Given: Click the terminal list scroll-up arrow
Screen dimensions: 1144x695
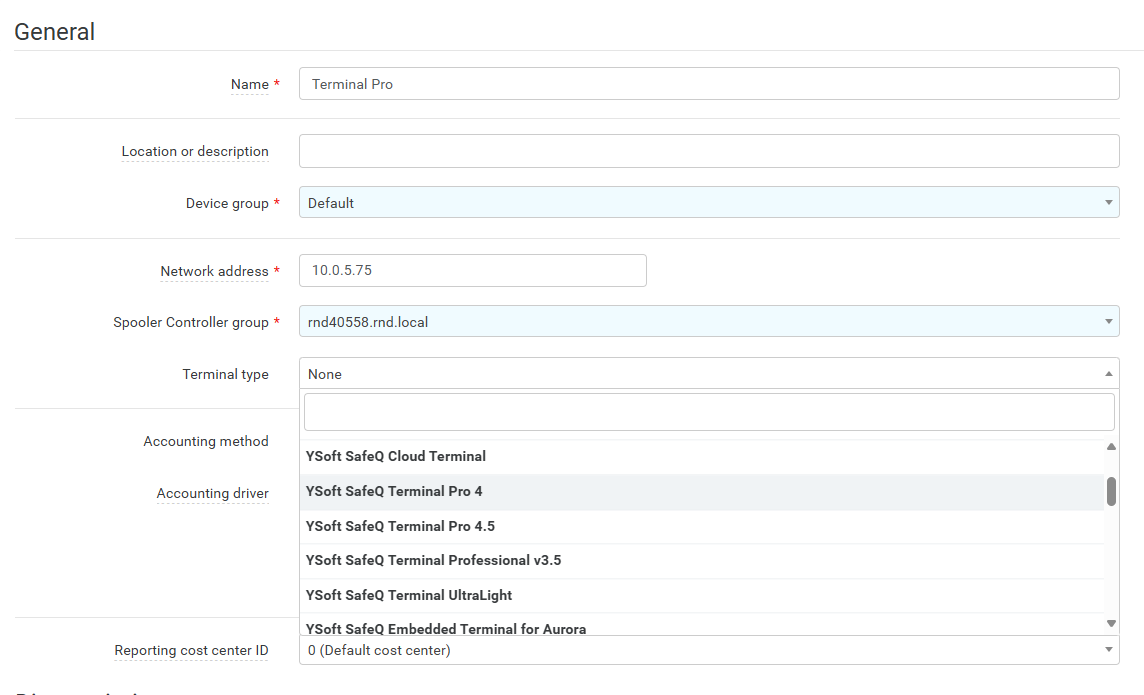Looking at the screenshot, I should 1111,447.
